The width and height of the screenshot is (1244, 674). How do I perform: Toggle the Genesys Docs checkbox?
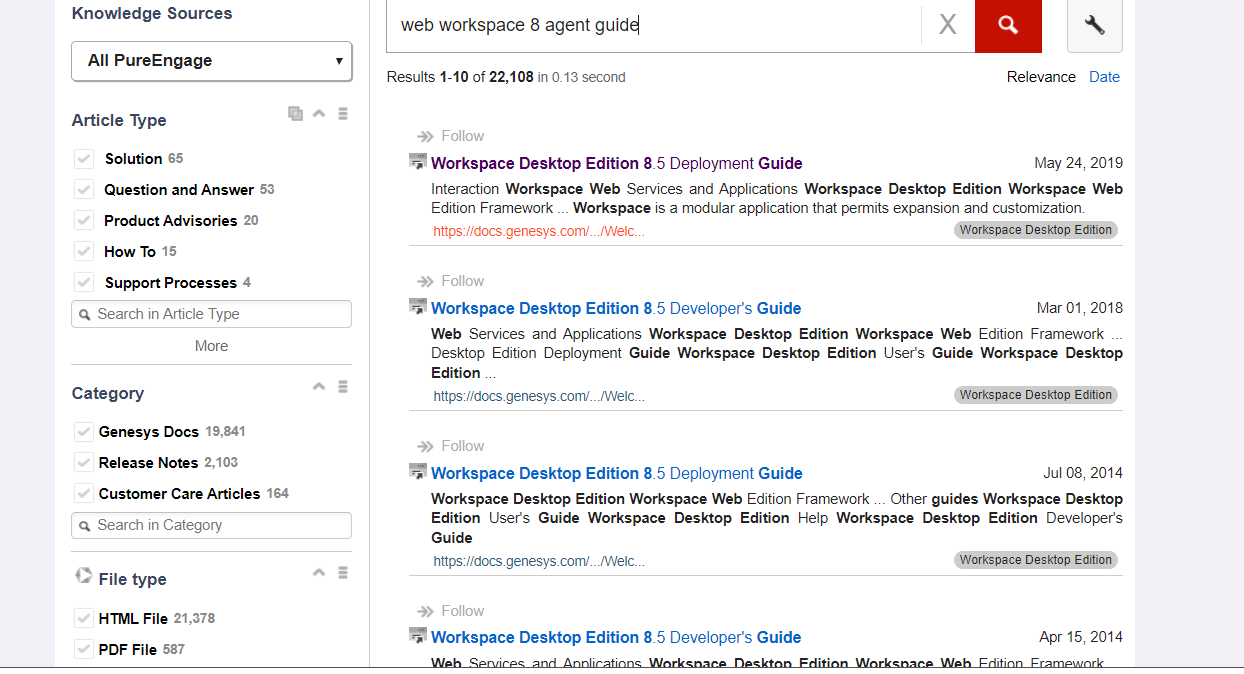[84, 432]
